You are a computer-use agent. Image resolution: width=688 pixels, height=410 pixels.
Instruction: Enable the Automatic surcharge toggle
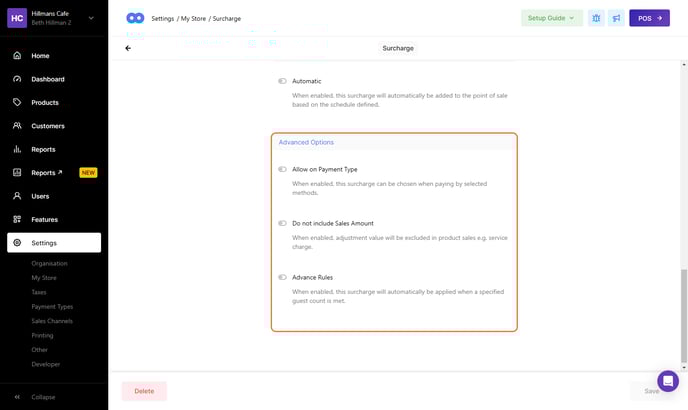coord(282,81)
